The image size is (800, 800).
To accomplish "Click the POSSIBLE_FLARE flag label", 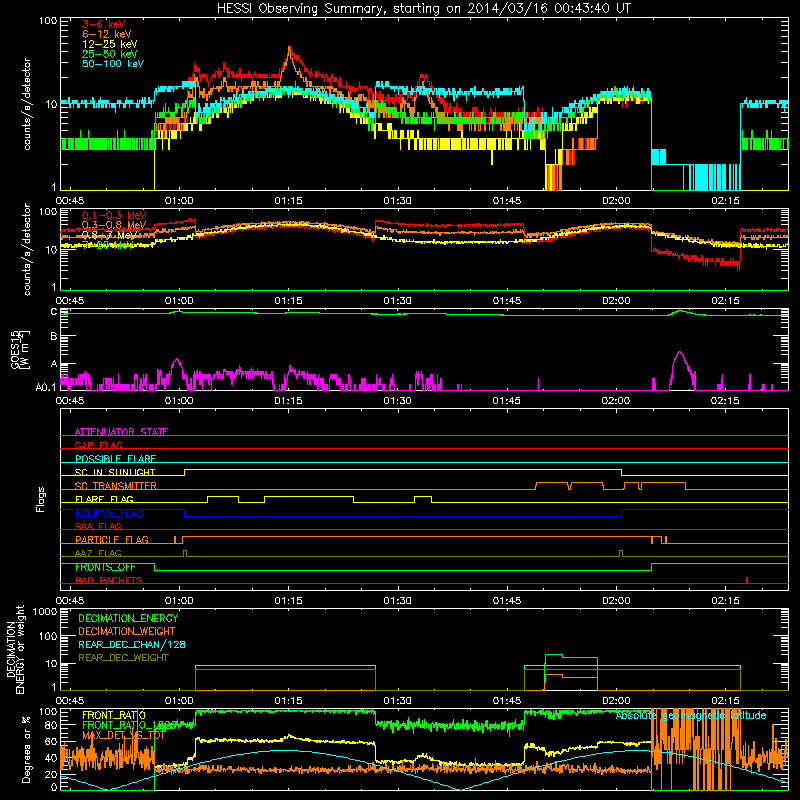I will coord(115,459).
